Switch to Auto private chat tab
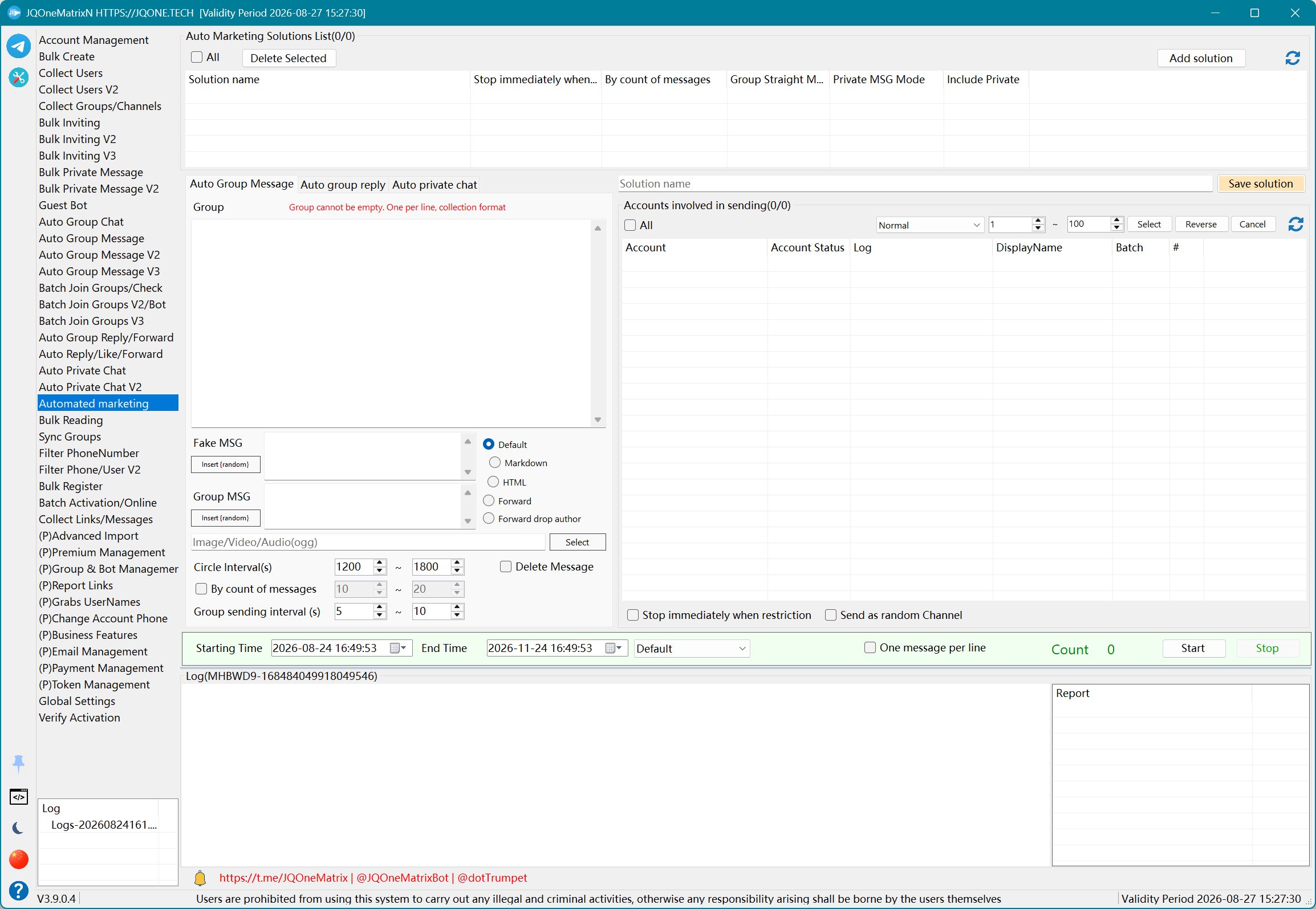The image size is (1316, 909). pyautogui.click(x=434, y=185)
